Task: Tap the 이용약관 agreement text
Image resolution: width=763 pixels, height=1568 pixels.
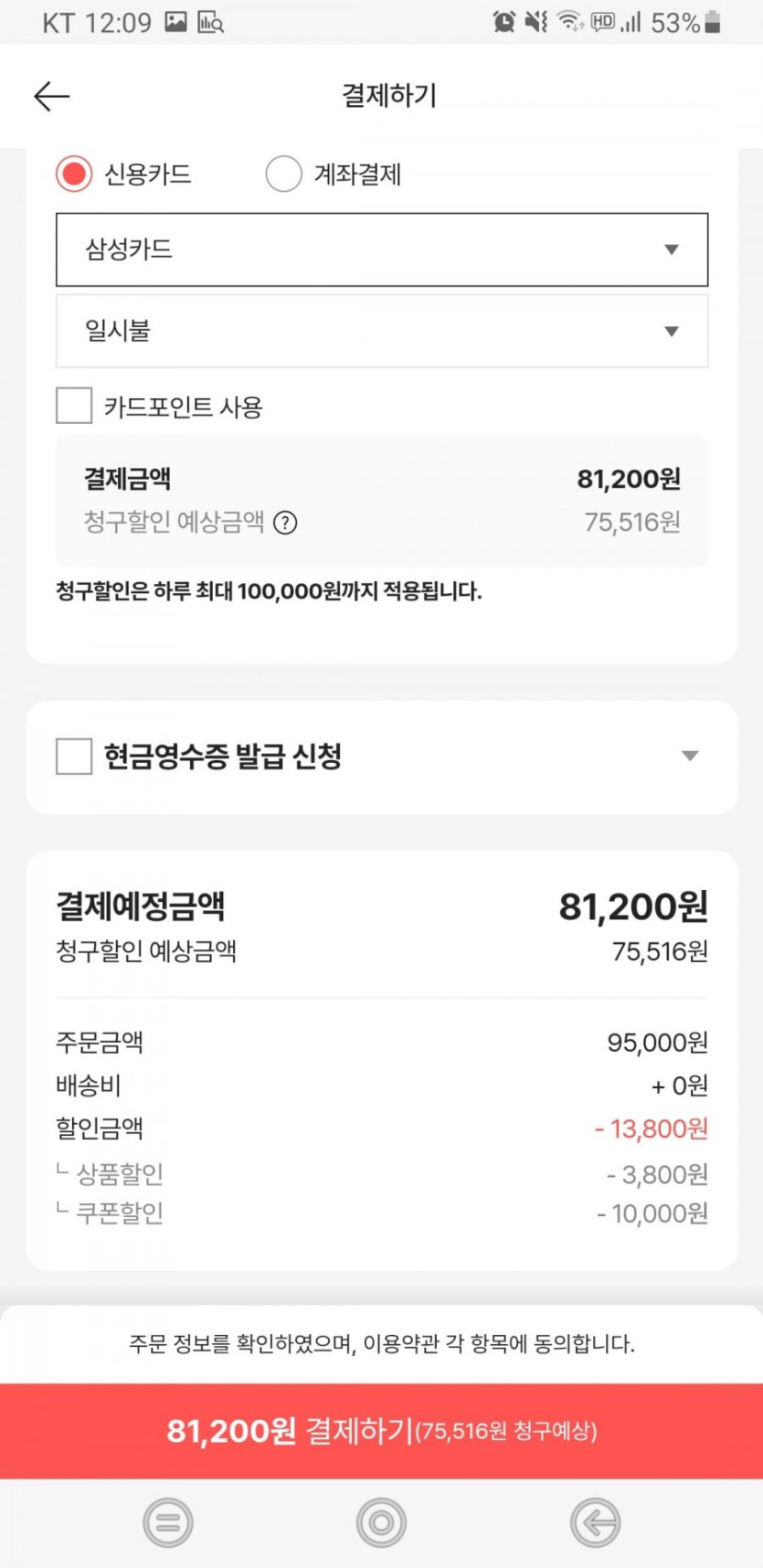Action: (x=382, y=1344)
